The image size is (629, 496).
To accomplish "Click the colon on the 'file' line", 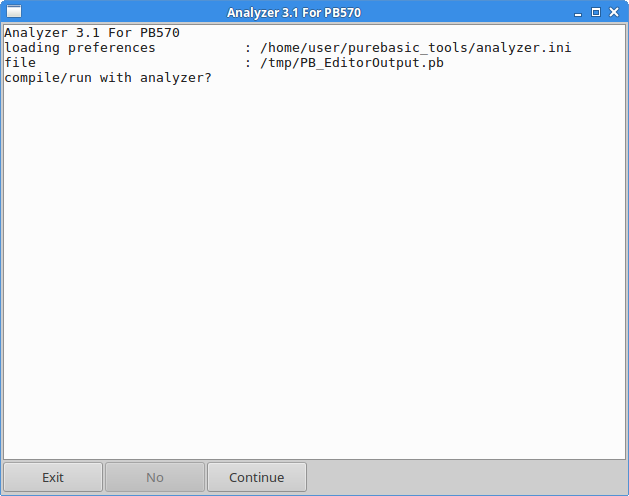I will (248, 63).
